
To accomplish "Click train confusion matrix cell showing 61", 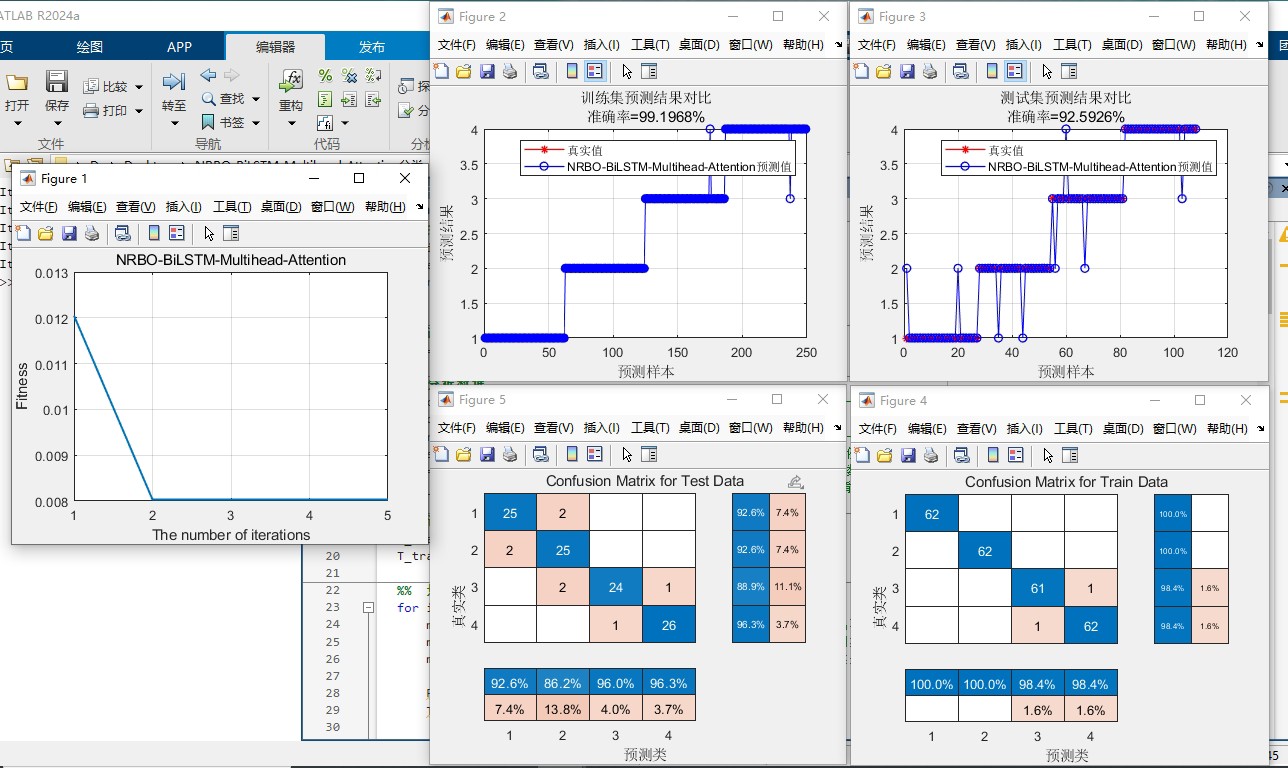I will click(1037, 588).
